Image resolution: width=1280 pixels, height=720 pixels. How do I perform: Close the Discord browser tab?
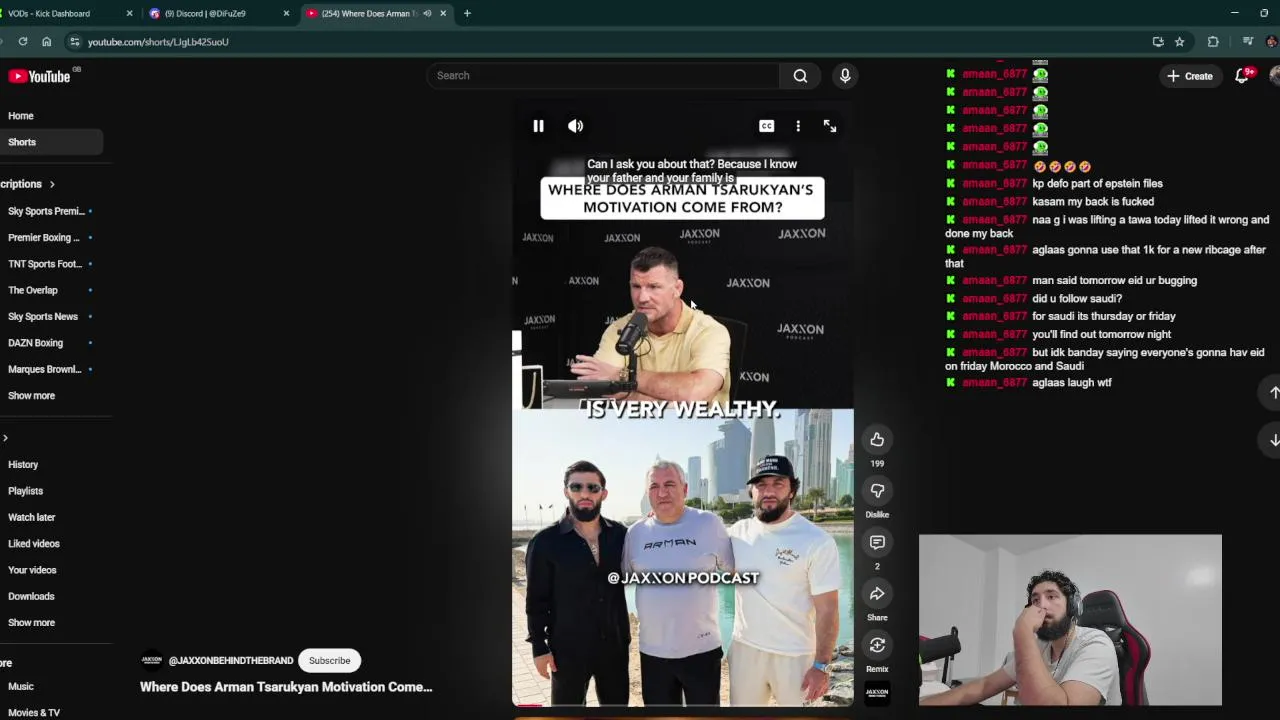pos(286,14)
